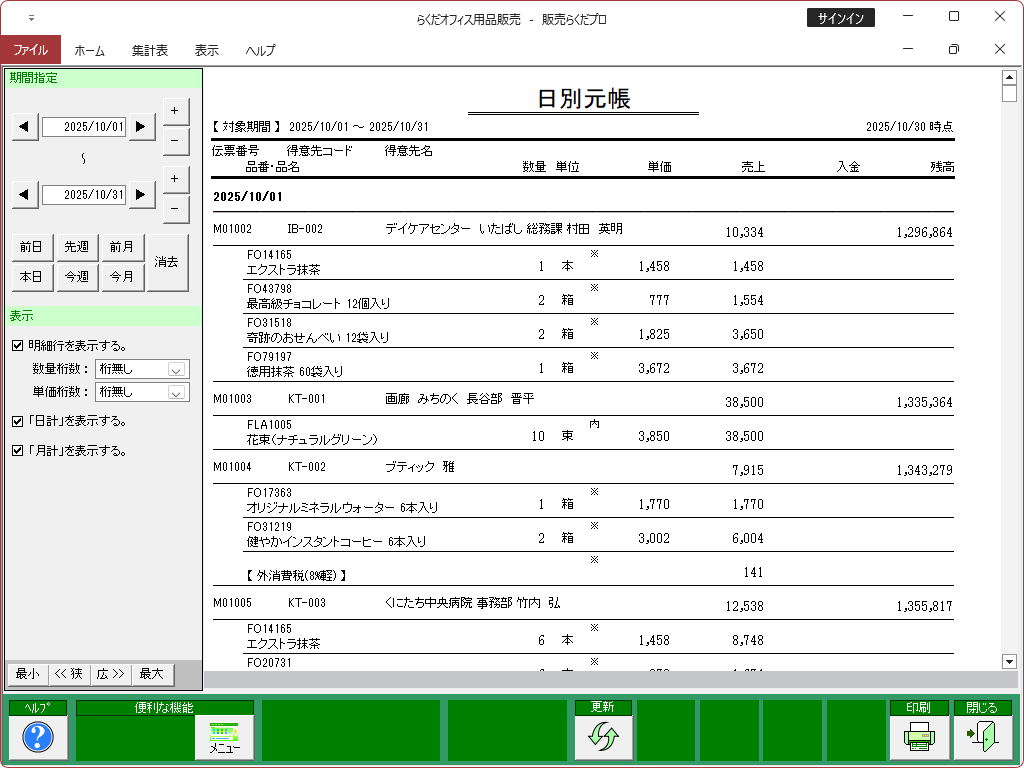The height and width of the screenshot is (768, 1024).
Task: Open the 集計表 menu tab
Action: [x=149, y=50]
